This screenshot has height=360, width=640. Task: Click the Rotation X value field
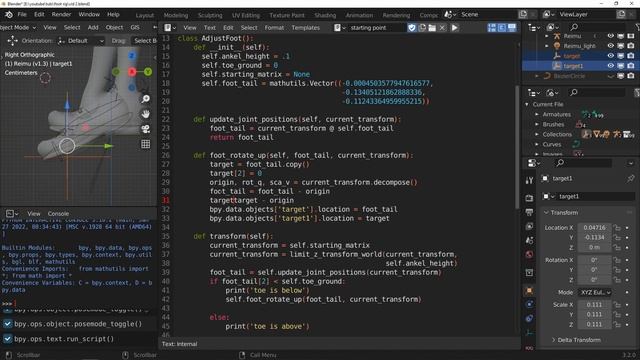click(x=594, y=260)
